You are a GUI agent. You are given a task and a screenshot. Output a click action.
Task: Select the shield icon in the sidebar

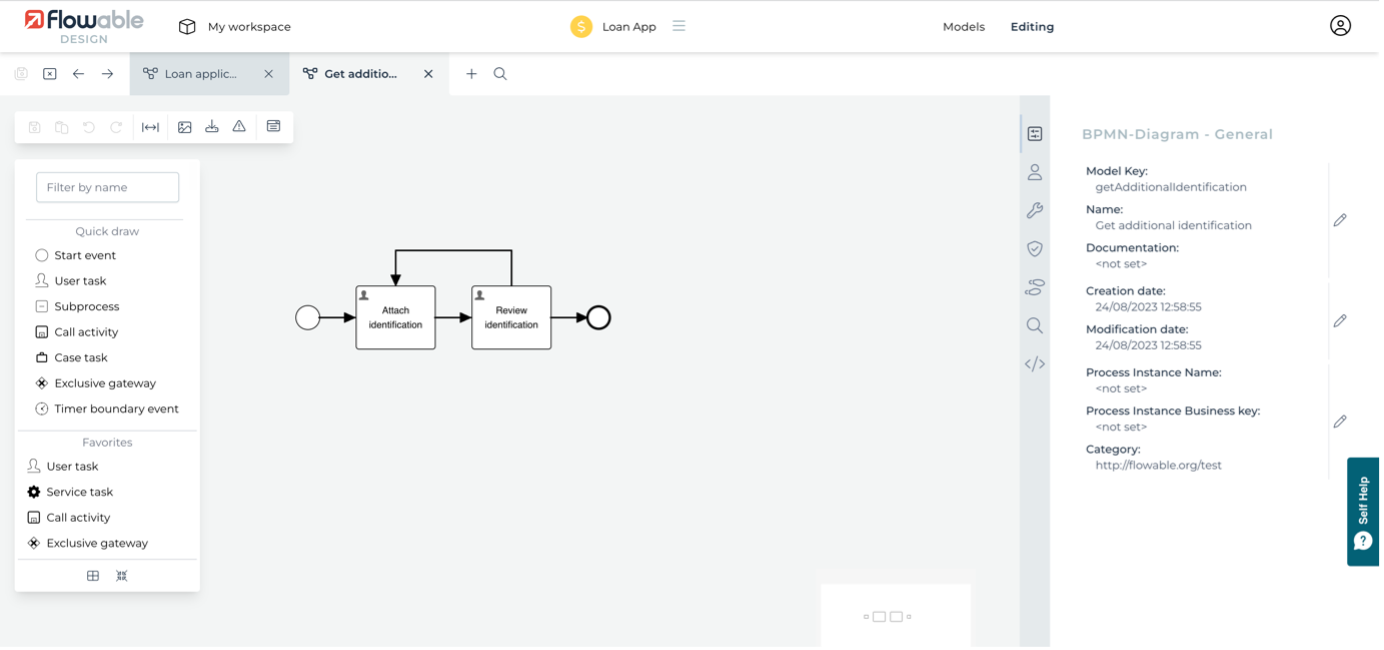(1035, 248)
